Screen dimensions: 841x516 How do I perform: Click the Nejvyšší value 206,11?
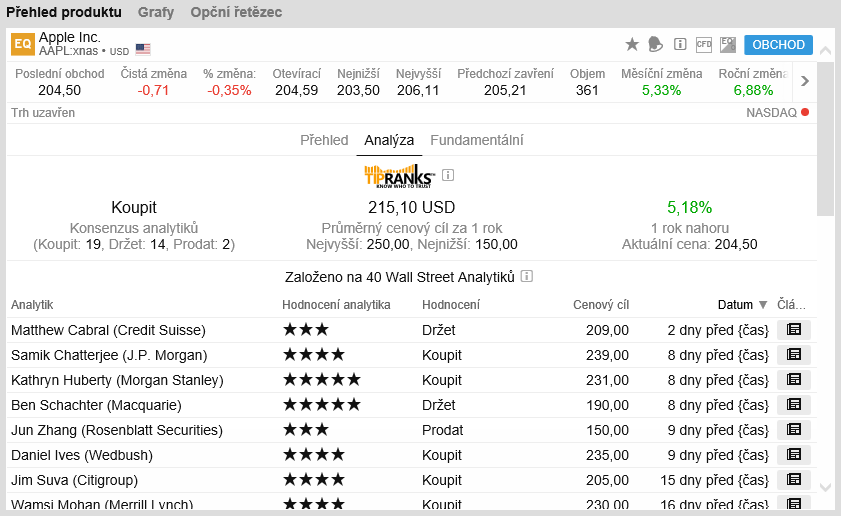418,90
